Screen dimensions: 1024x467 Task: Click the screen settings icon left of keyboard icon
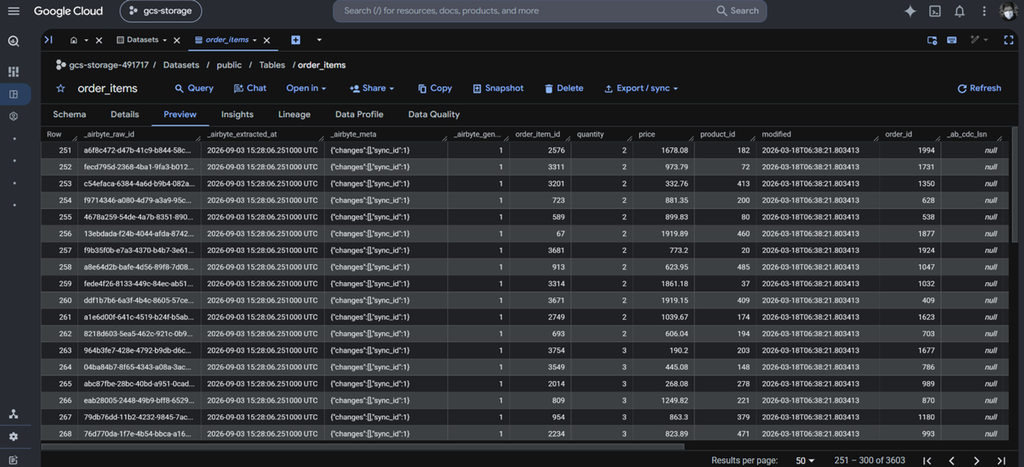933,40
